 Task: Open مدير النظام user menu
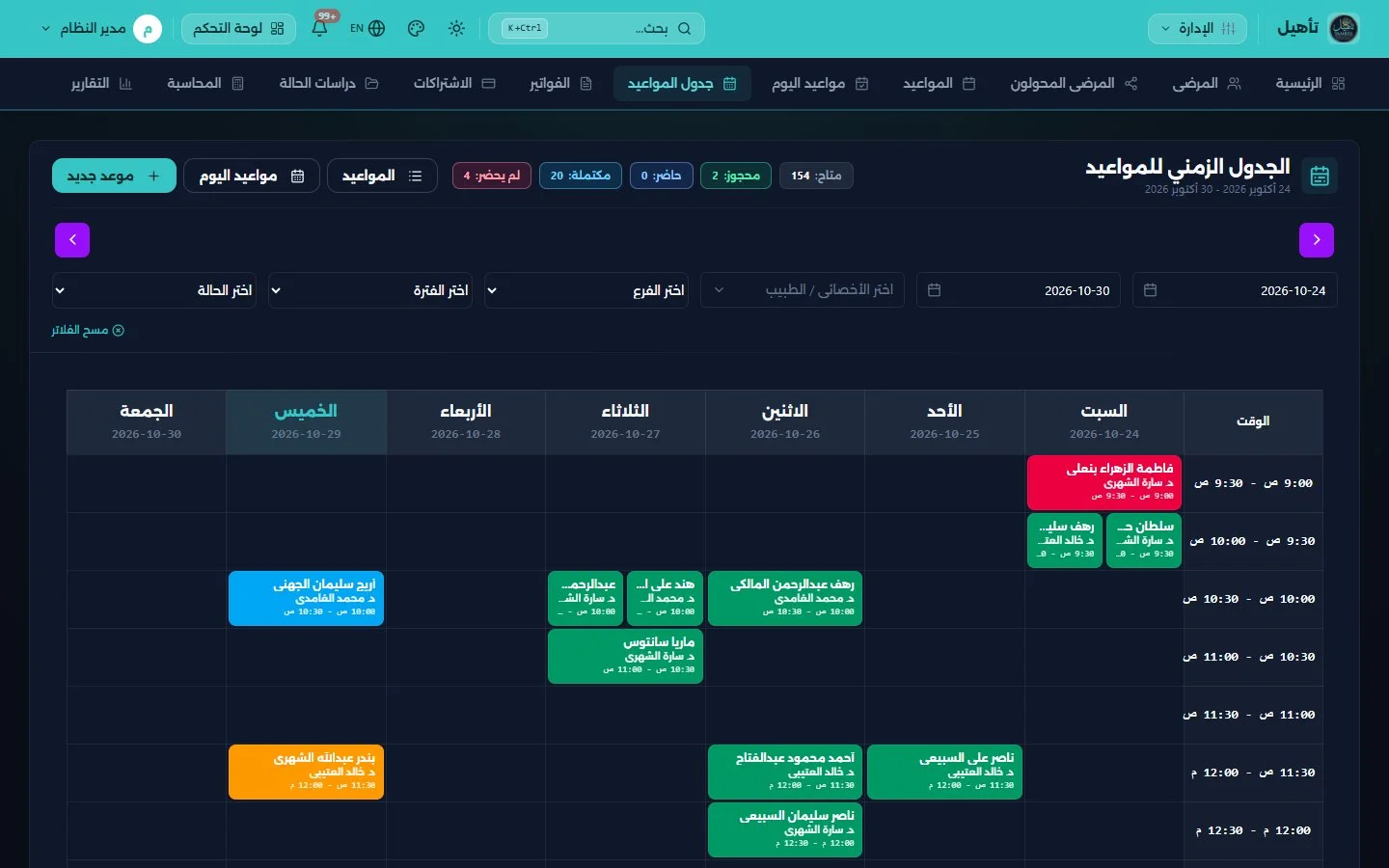pos(100,28)
